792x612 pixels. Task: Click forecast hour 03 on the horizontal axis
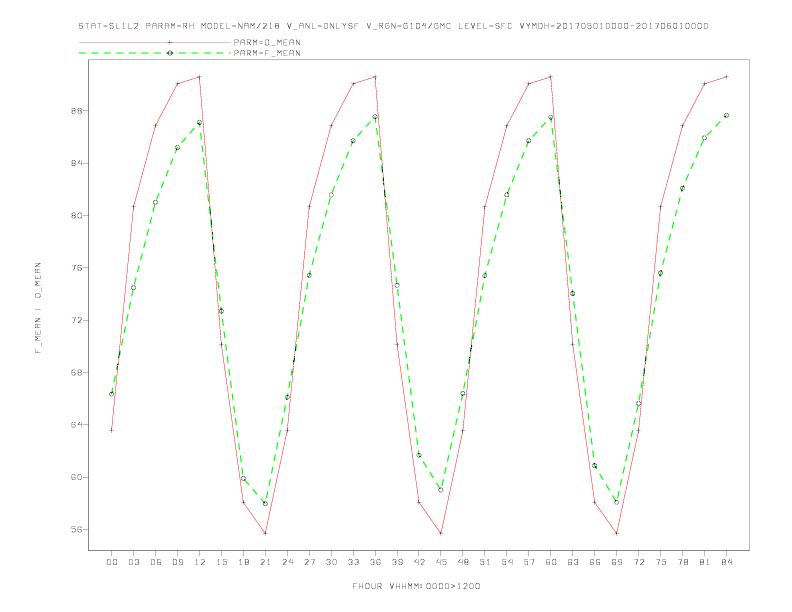click(x=133, y=562)
